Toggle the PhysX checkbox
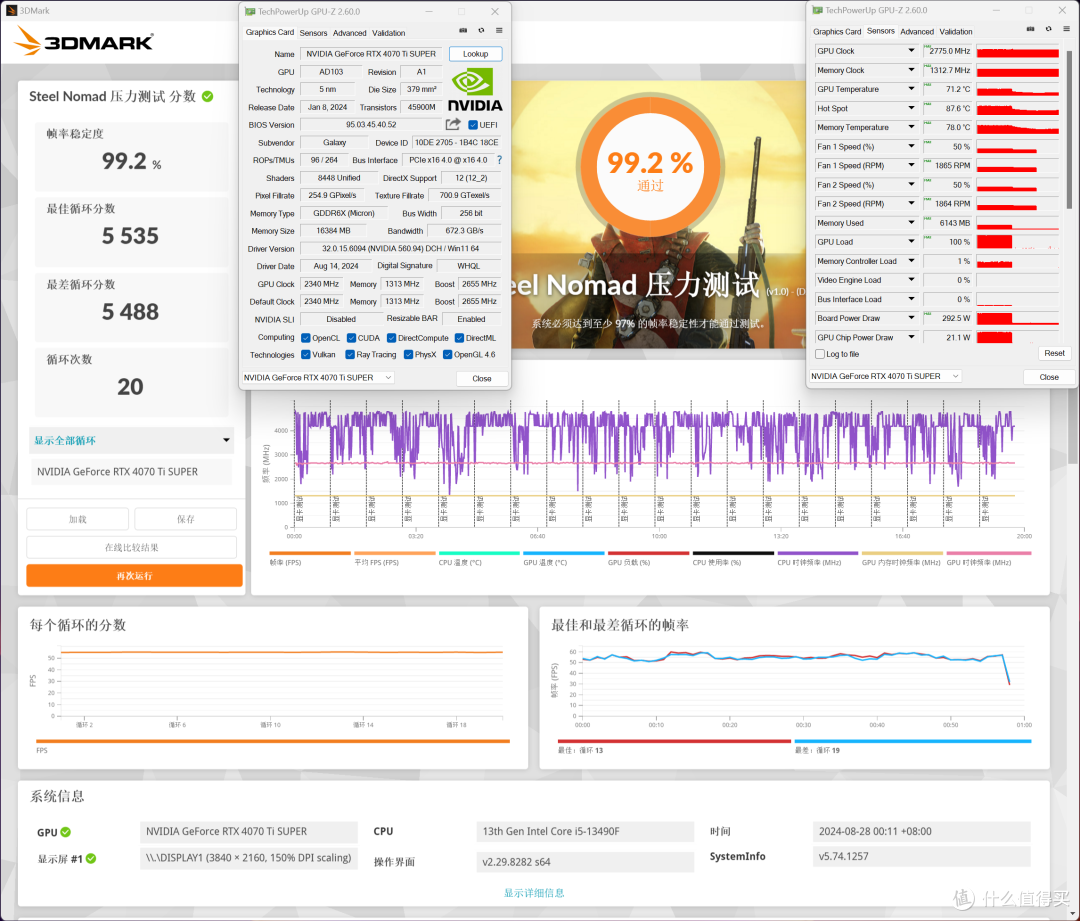The image size is (1080, 921). [x=408, y=355]
